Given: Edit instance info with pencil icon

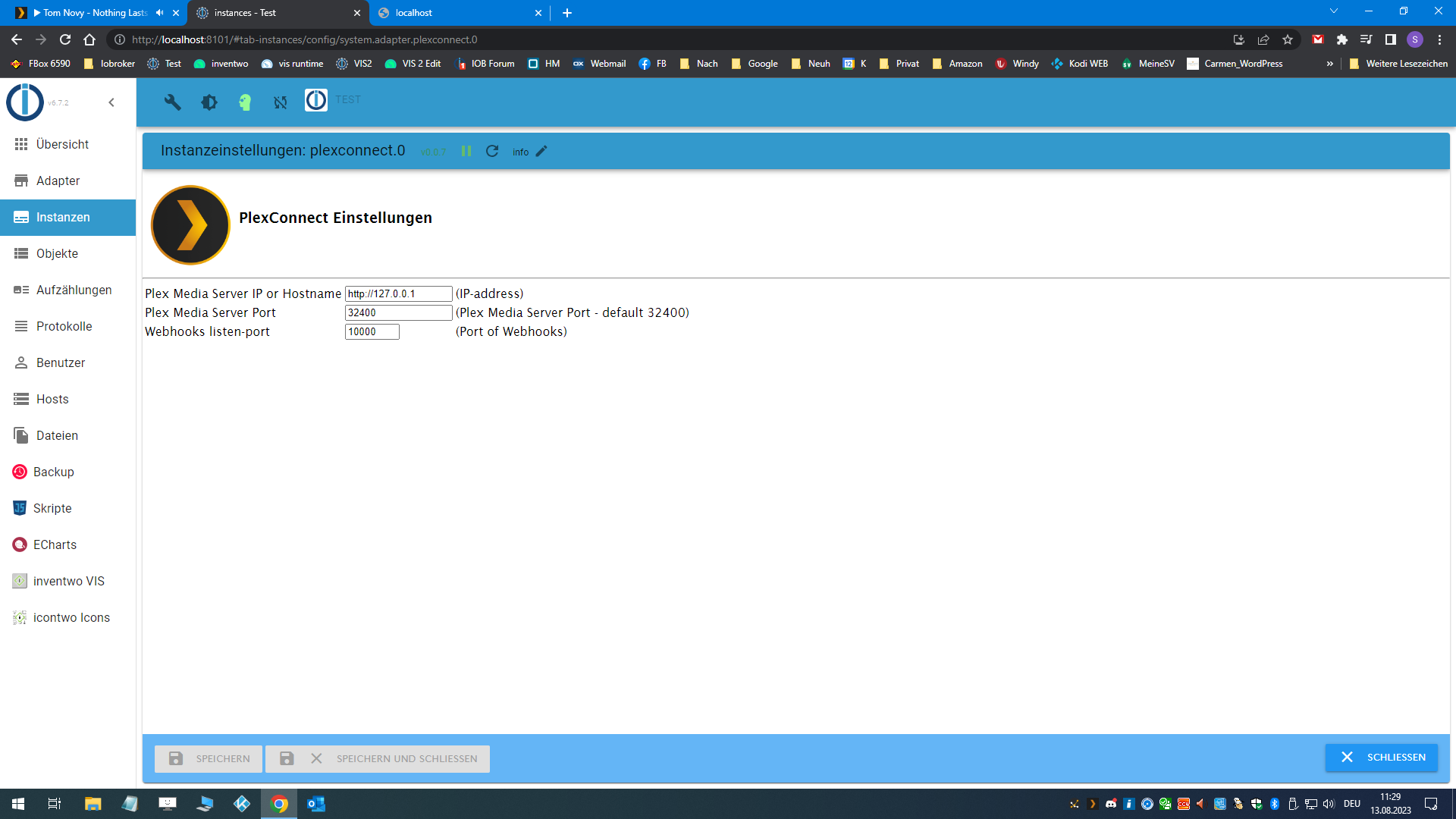Looking at the screenshot, I should pos(541,151).
